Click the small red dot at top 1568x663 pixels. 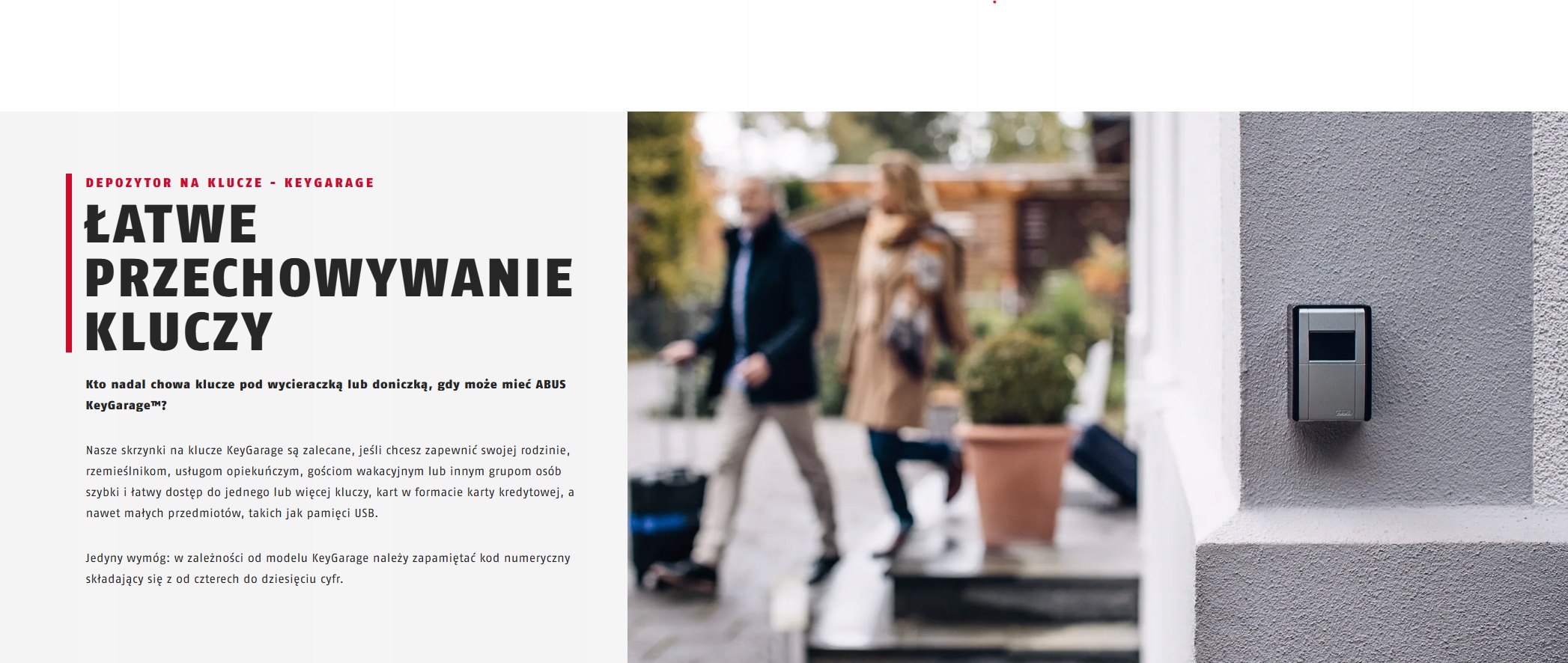[994, 2]
